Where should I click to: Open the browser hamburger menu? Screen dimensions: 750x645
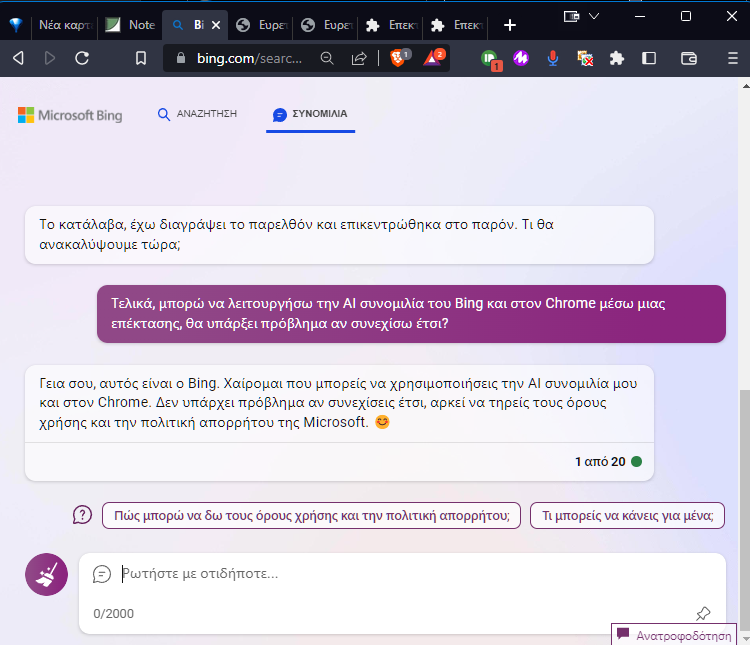coord(732,58)
